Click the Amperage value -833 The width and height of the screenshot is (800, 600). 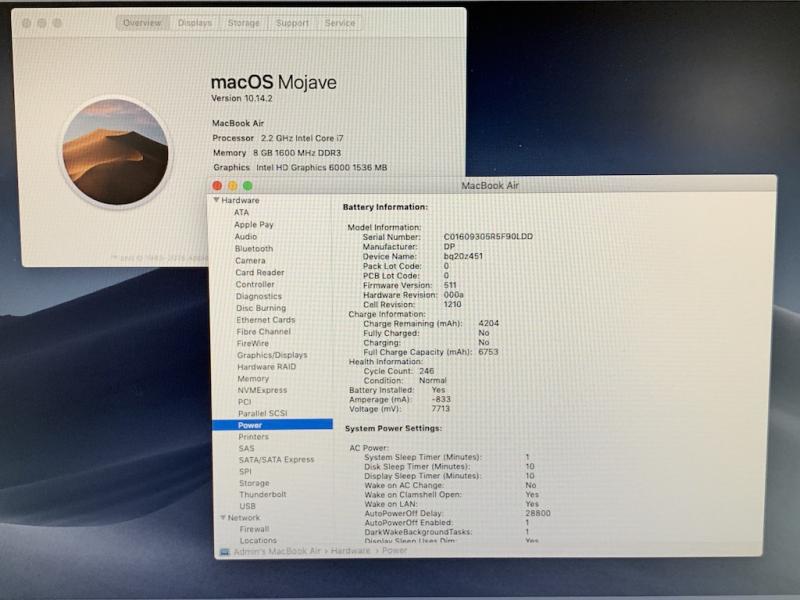[x=441, y=399]
